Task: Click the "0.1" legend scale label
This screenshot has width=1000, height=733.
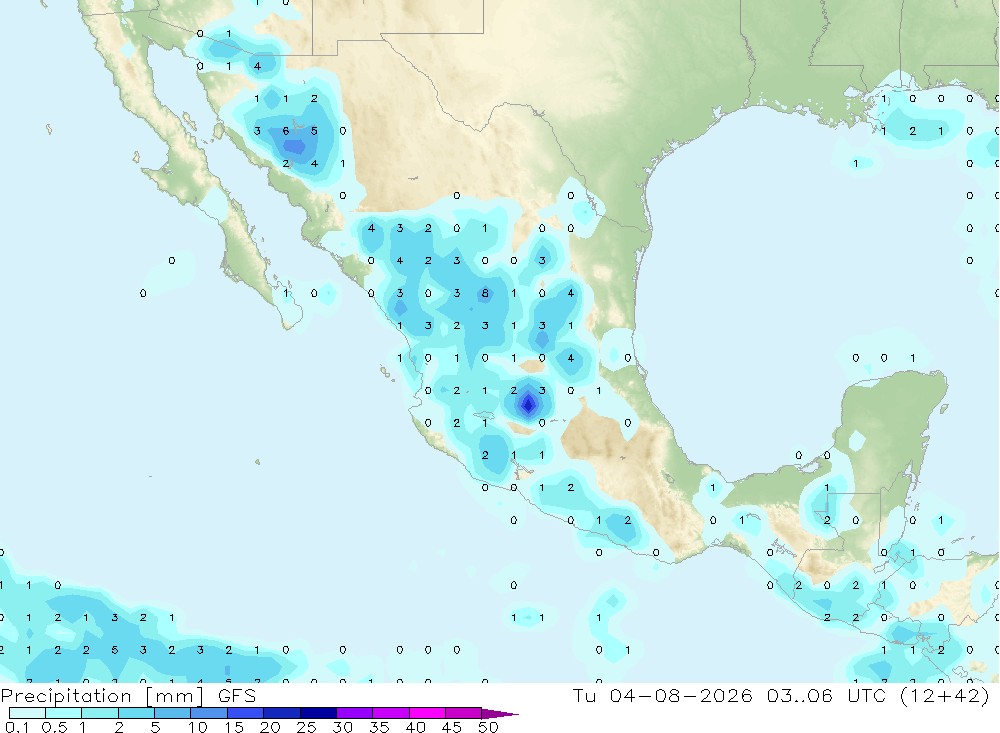Action: tap(17, 727)
